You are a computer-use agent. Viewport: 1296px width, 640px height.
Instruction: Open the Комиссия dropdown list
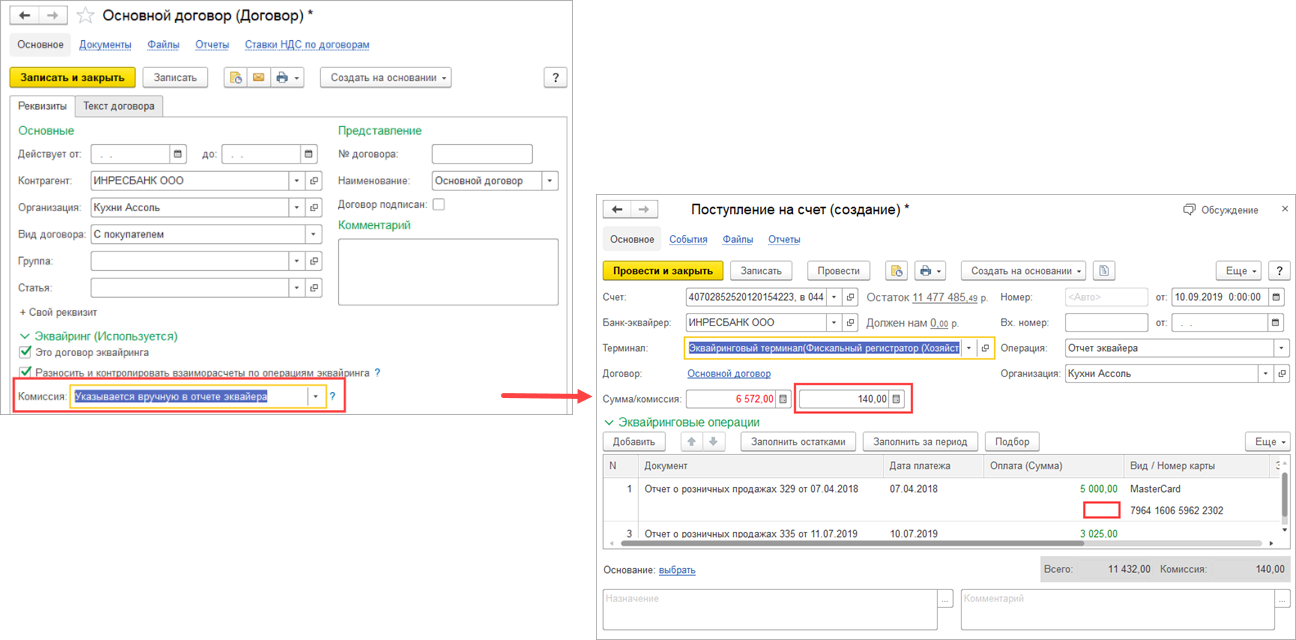[x=316, y=397]
